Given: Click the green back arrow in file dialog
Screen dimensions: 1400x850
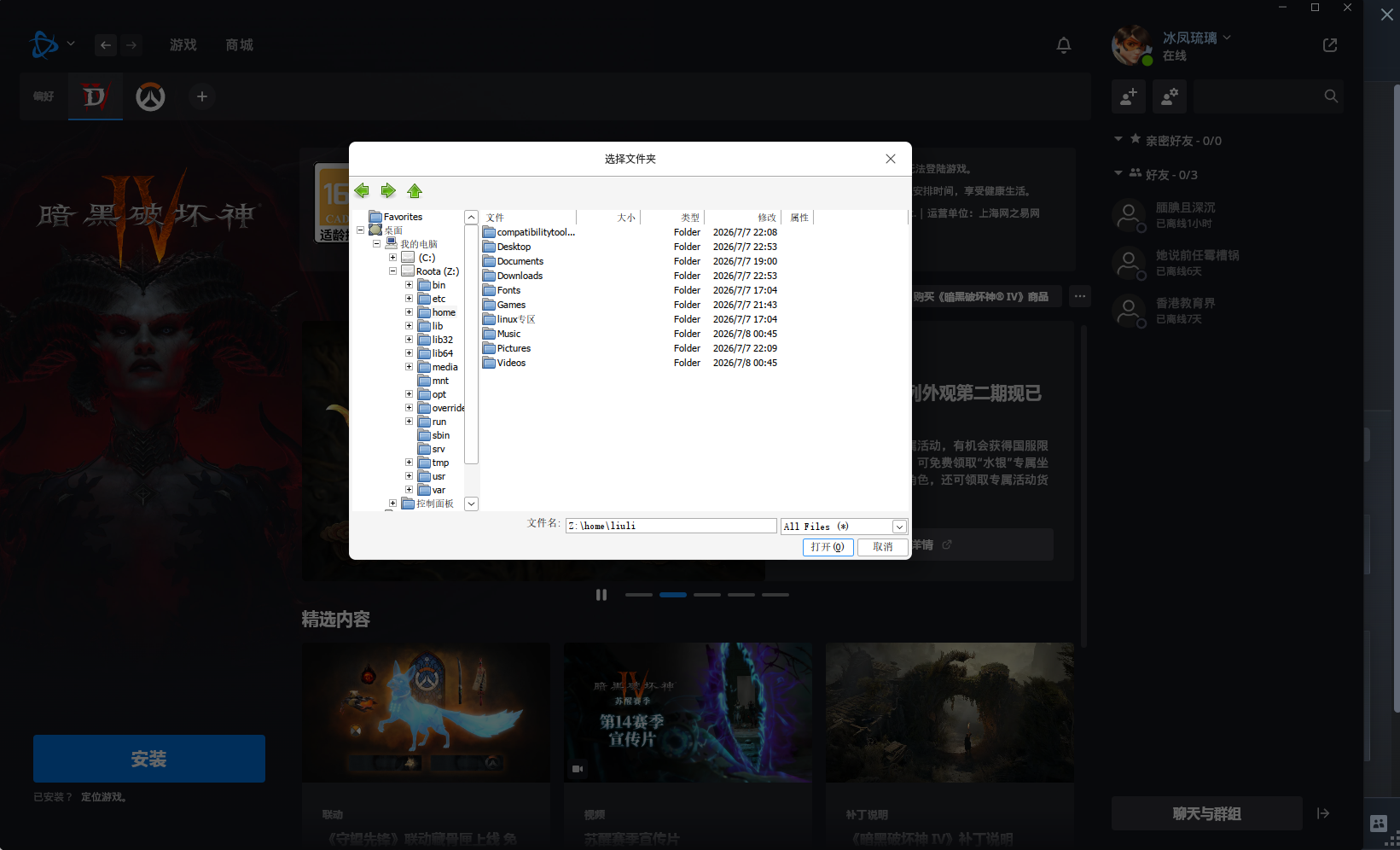Looking at the screenshot, I should click(x=362, y=190).
